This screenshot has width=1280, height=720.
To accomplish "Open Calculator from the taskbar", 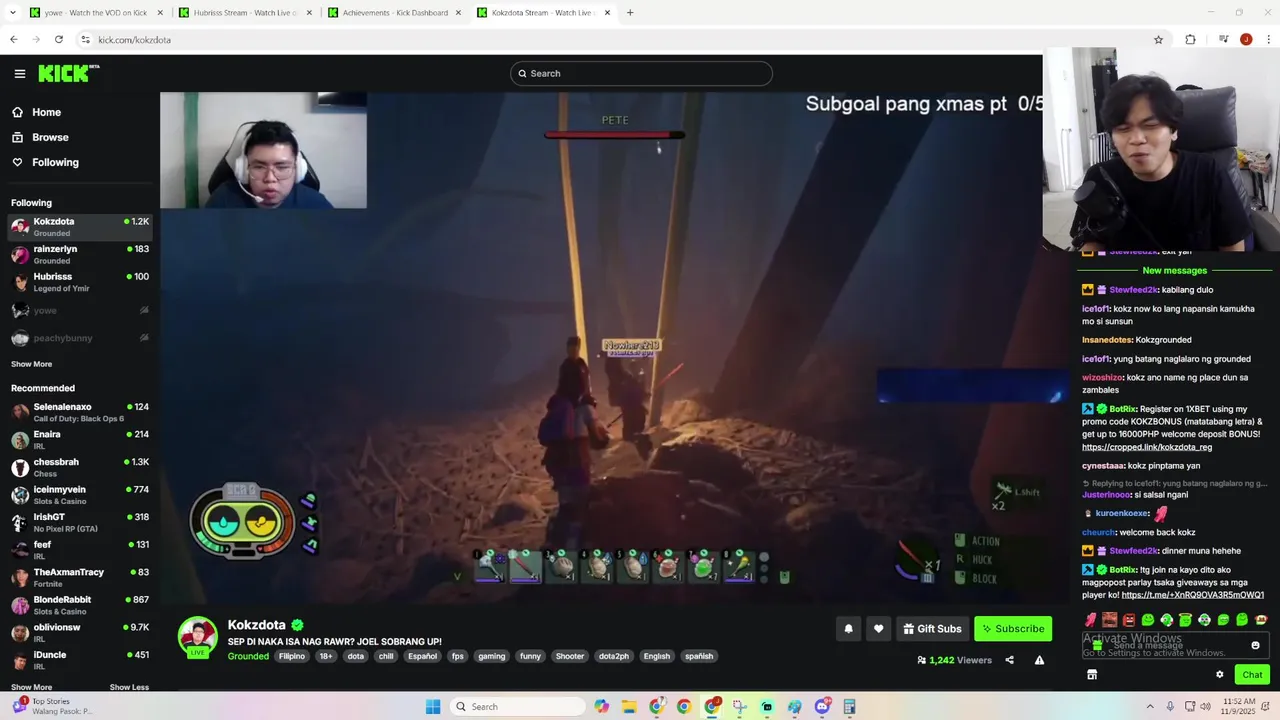I will [x=849, y=706].
